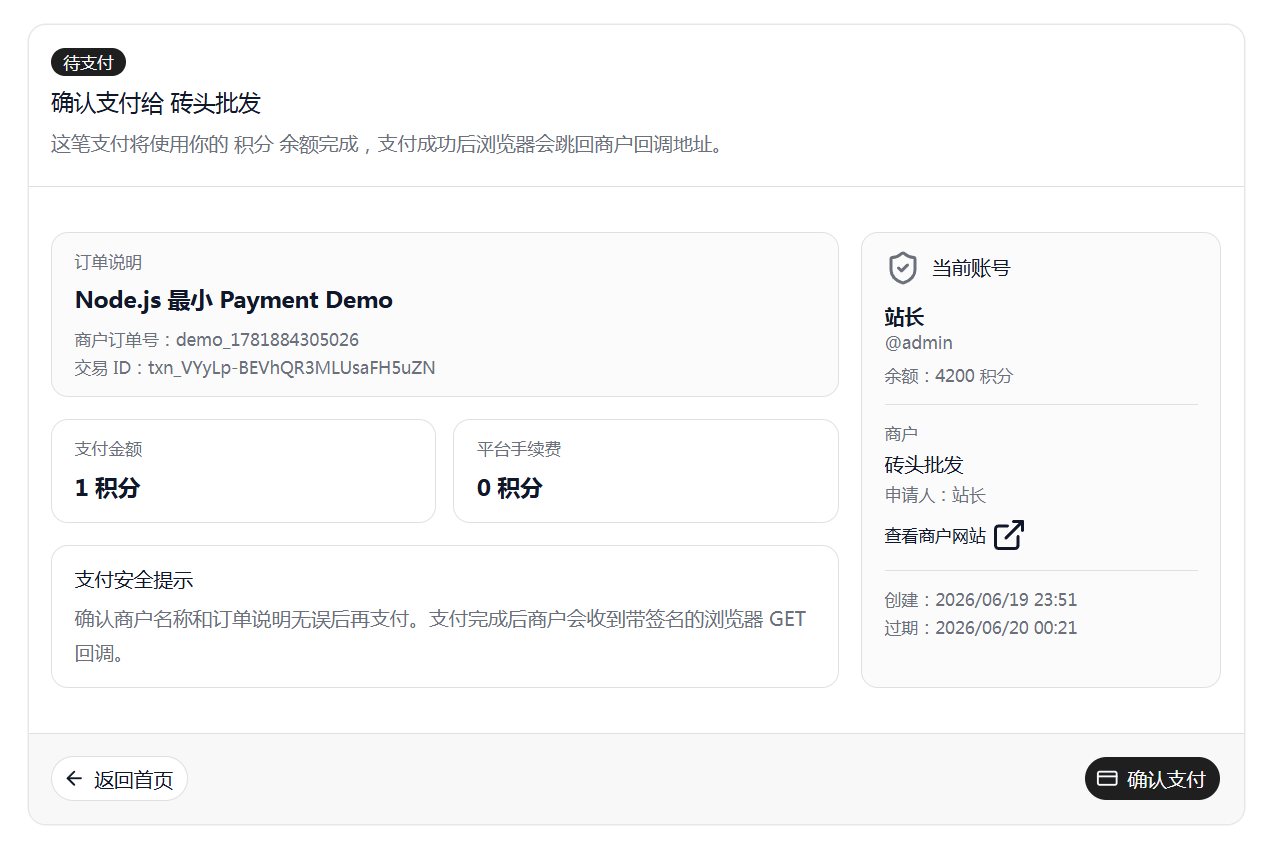Click the 确认支付 confirm payment button
Image resolution: width=1275 pixels, height=855 pixels.
click(1152, 779)
